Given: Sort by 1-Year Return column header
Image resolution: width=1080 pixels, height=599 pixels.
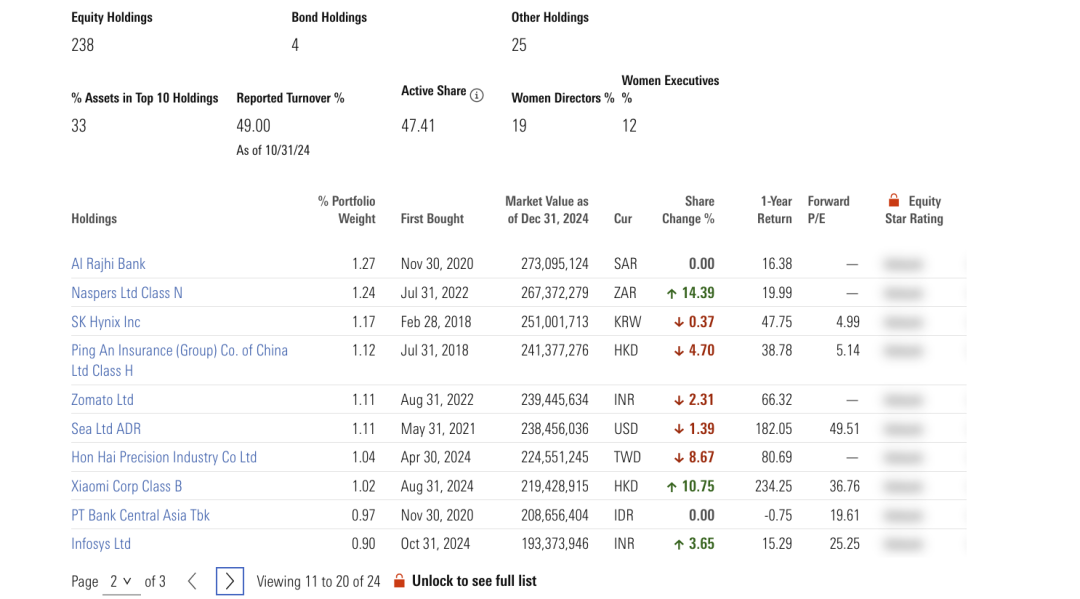Looking at the screenshot, I should pos(775,210).
